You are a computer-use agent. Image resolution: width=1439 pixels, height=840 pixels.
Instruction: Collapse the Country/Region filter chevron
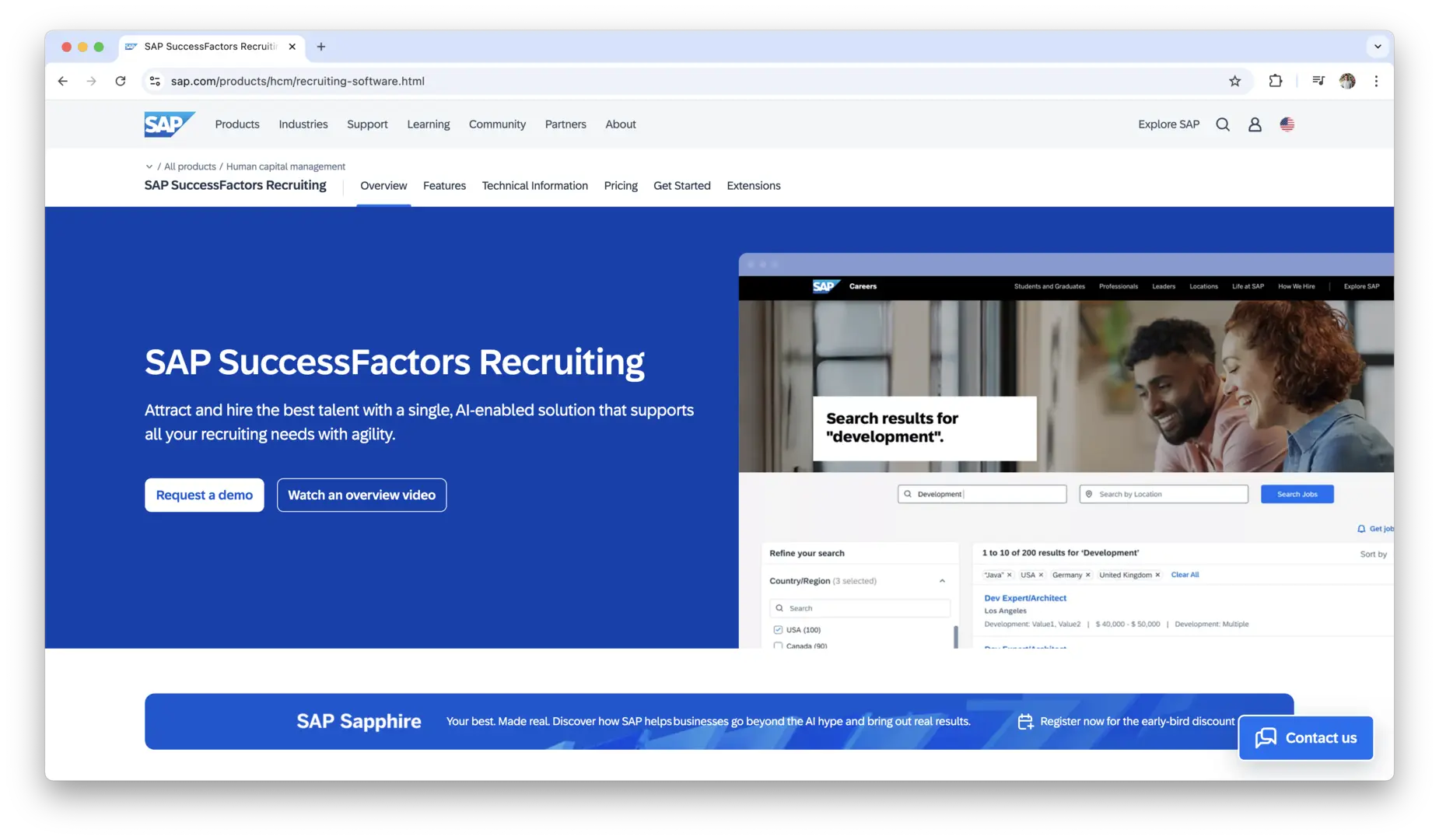point(942,581)
